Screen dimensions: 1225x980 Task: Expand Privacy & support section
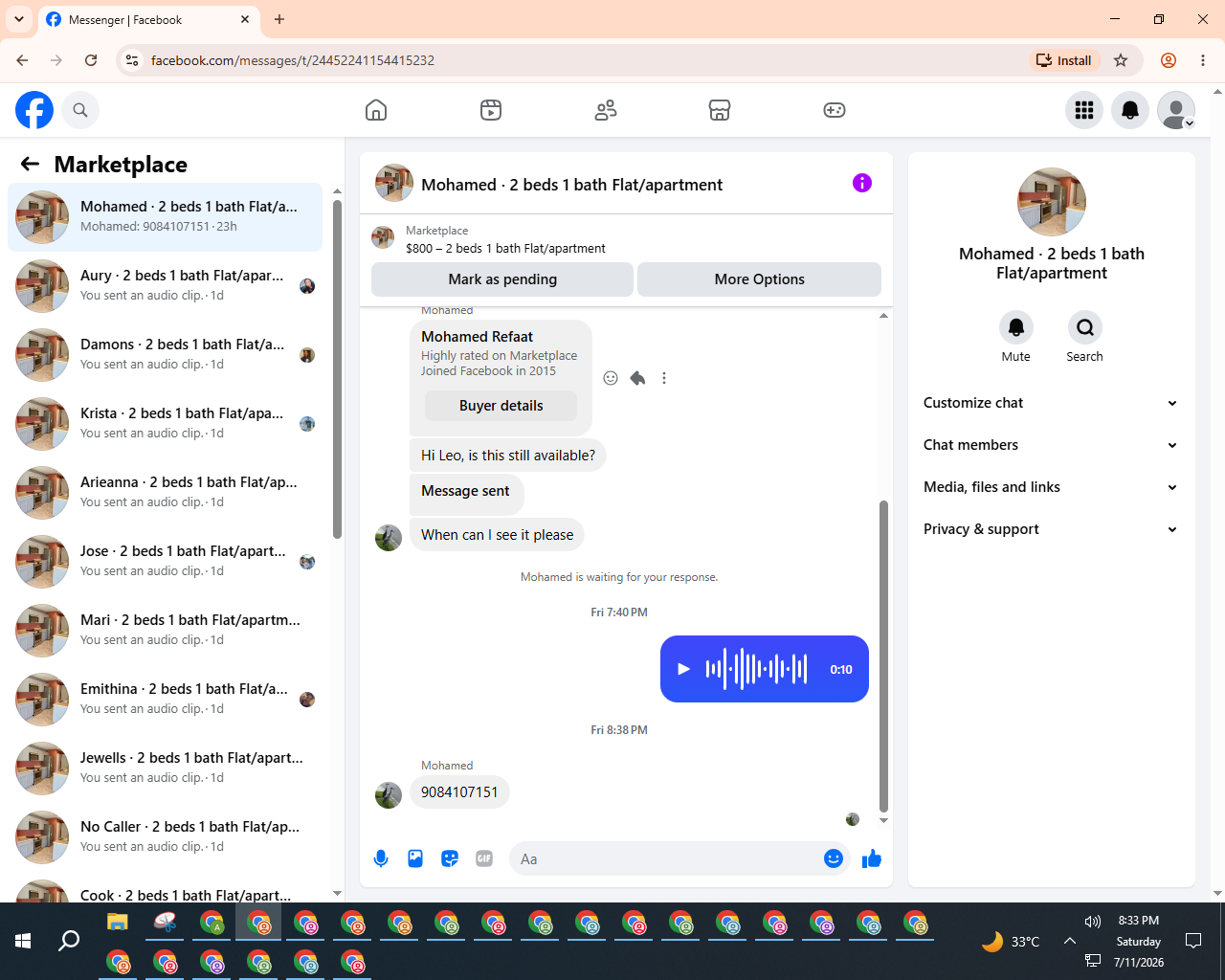tap(1051, 529)
